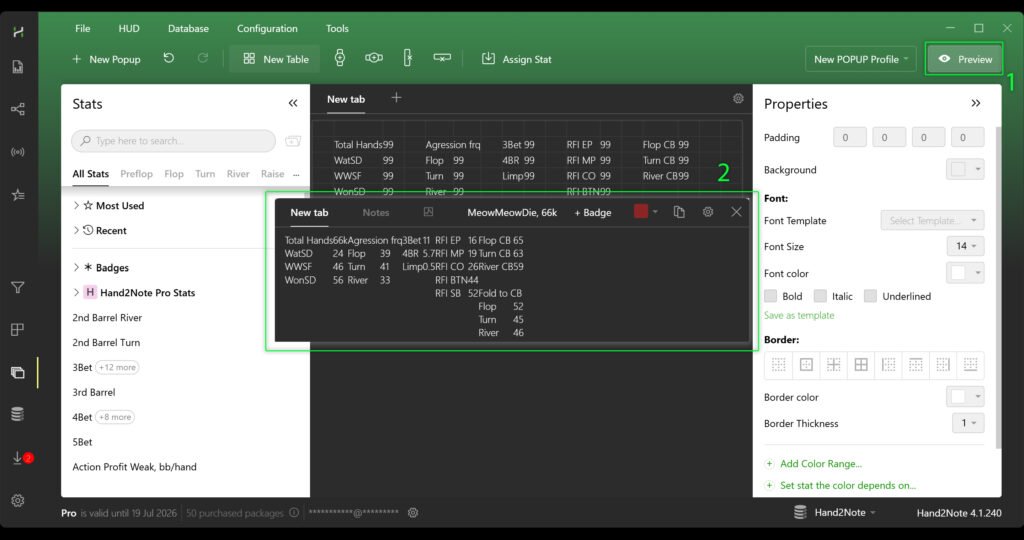Viewport: 1024px width, 540px height.
Task: Click the red color swatch in popup header
Action: [x=641, y=212]
